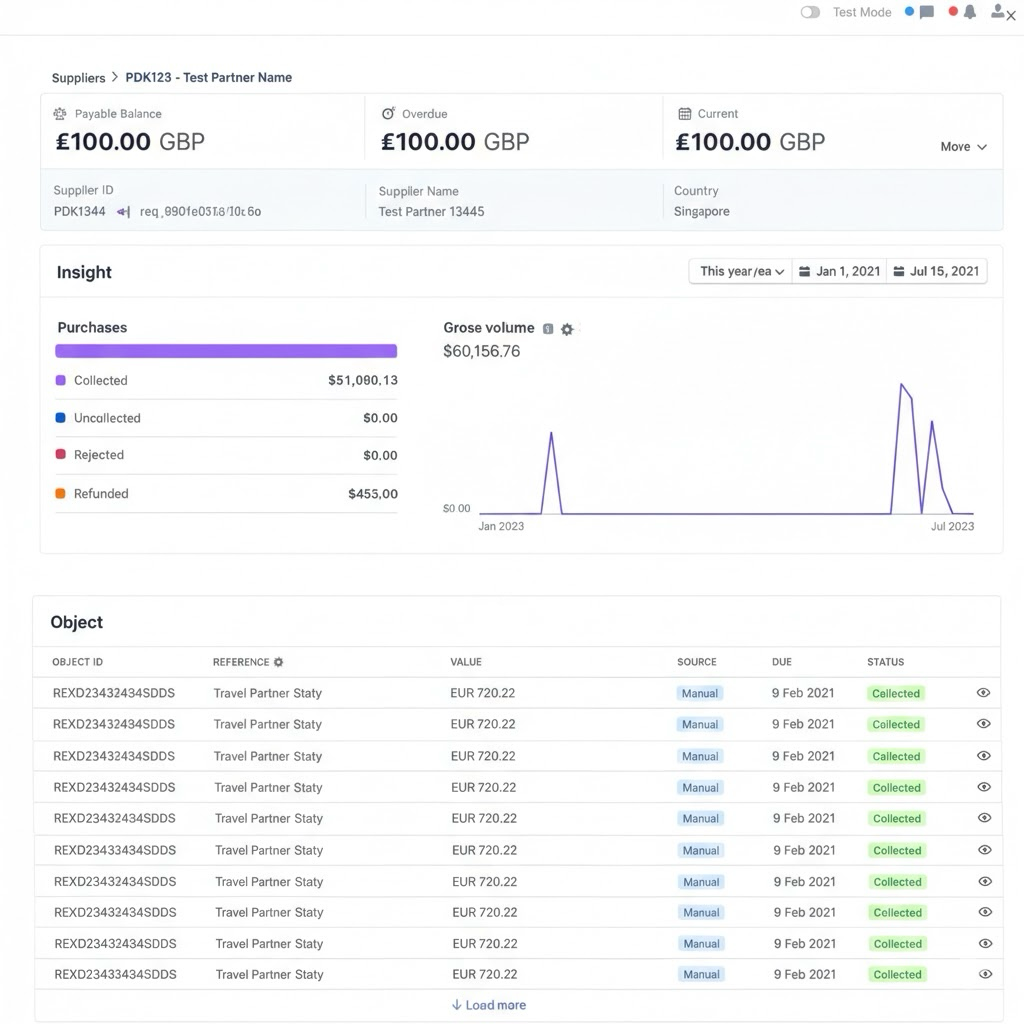This screenshot has width=1024, height=1024.
Task: Click the eye icon in the first object row
Action: 983,693
